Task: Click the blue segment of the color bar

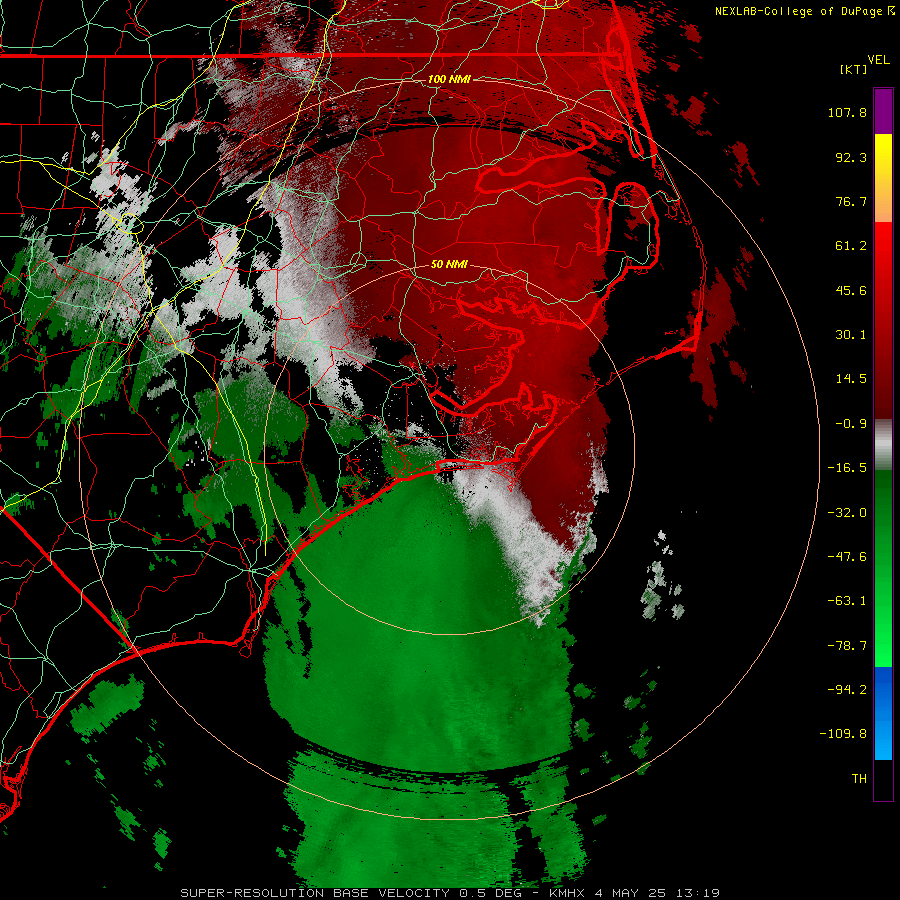Action: pyautogui.click(x=883, y=713)
